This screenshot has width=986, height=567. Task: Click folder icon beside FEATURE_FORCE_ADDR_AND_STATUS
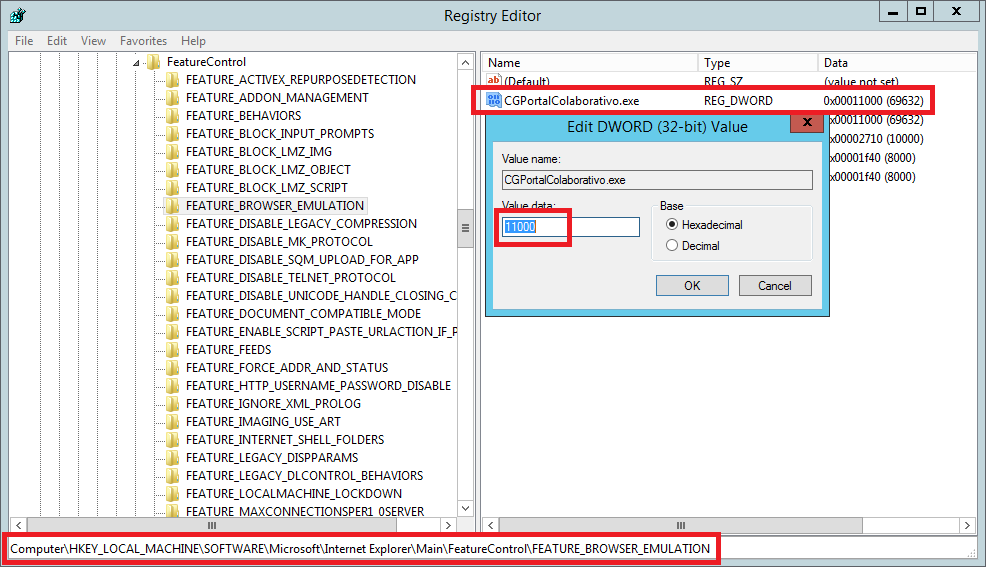click(x=172, y=368)
